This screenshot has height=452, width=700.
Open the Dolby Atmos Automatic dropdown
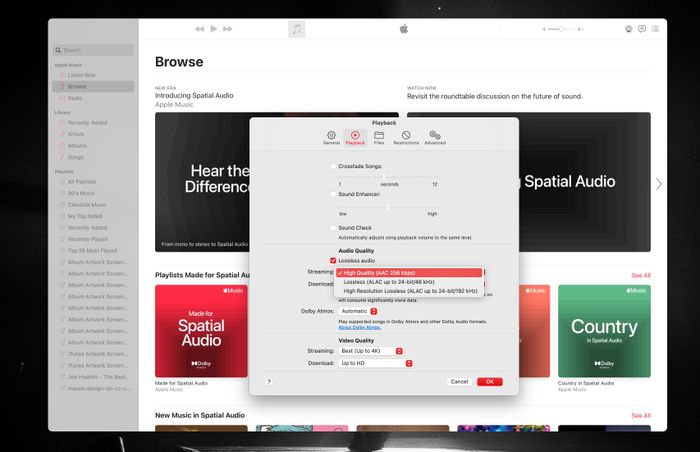pyautogui.click(x=358, y=311)
